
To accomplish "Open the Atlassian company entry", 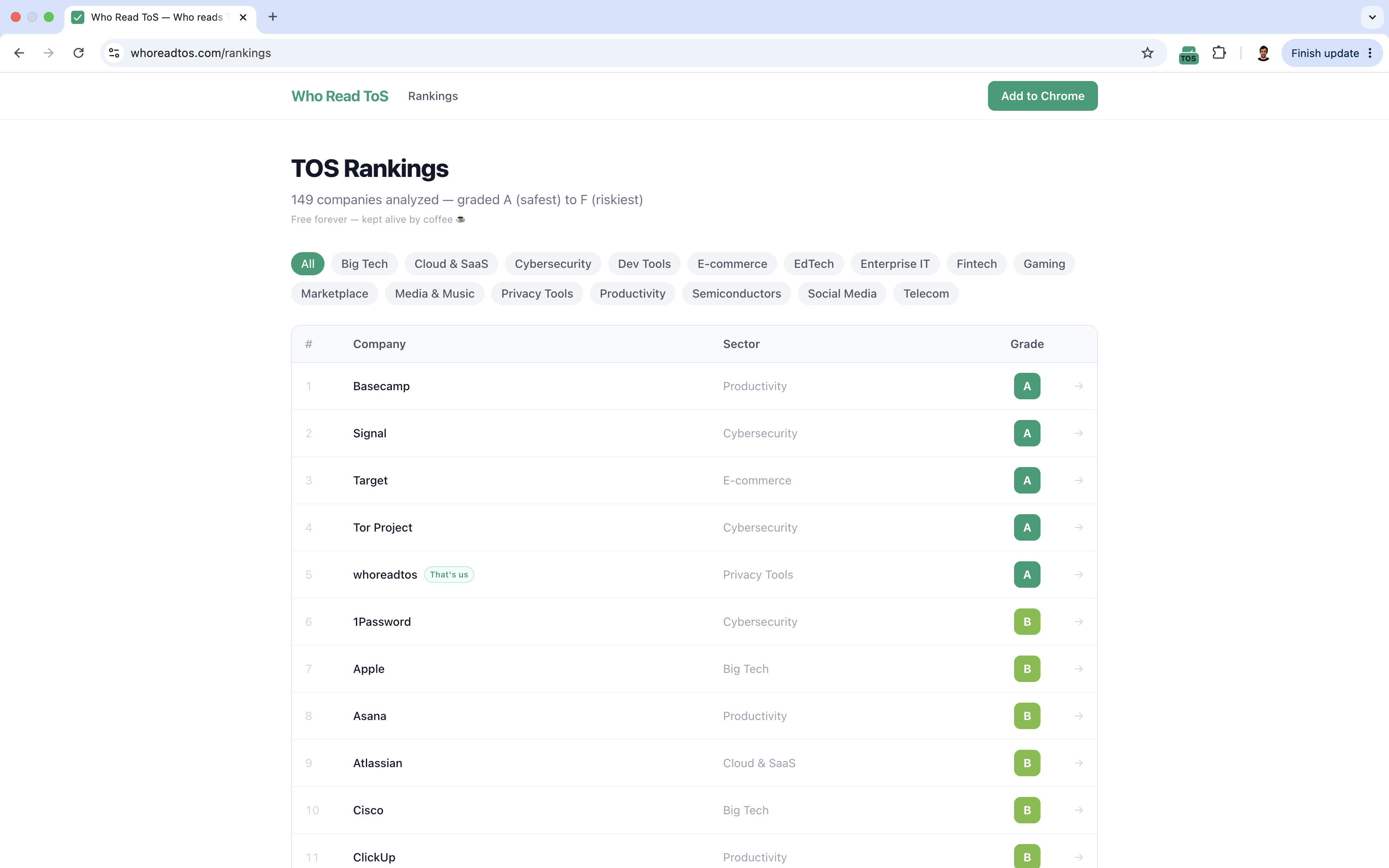I will 378,763.
